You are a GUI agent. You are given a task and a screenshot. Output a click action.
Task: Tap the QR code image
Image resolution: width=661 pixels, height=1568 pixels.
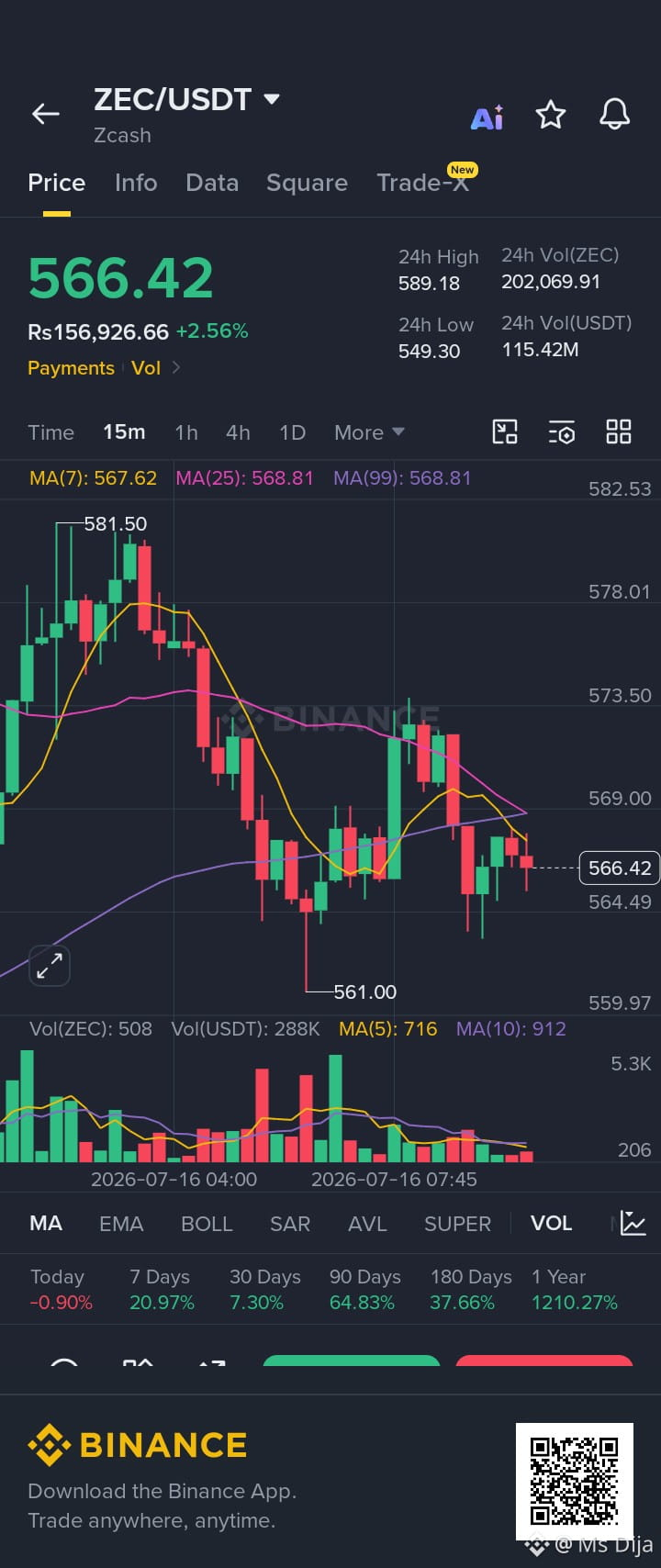click(575, 1481)
